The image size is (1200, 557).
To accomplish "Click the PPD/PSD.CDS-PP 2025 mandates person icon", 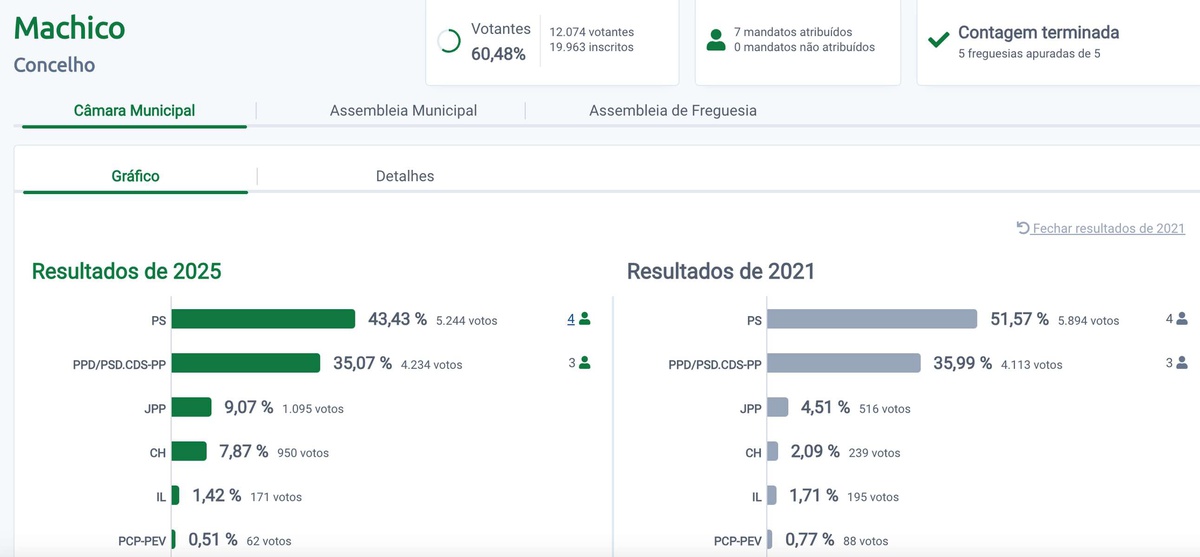I will (585, 363).
